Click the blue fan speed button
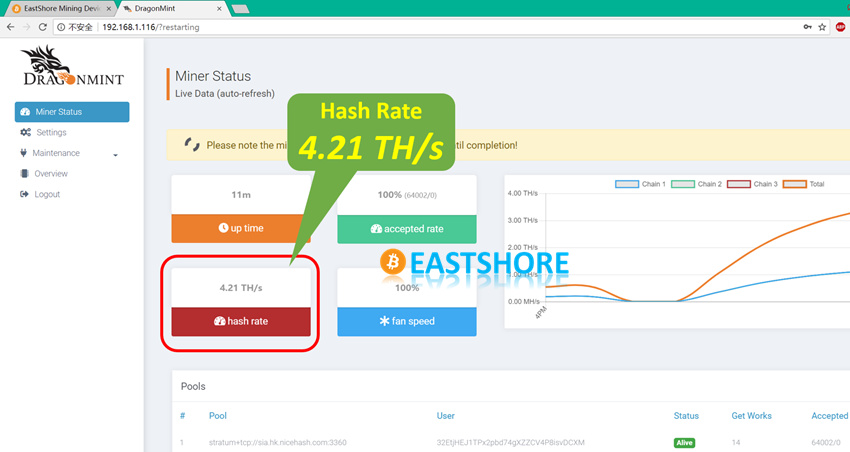850x452 pixels. coord(407,321)
